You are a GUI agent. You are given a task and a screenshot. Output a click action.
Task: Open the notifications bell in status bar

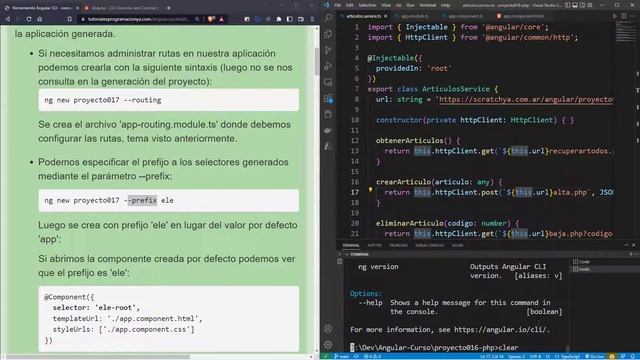click(633, 356)
